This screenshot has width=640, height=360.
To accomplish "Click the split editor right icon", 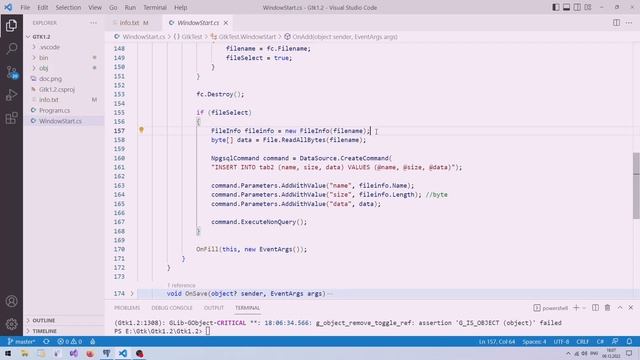I will (x=616, y=23).
